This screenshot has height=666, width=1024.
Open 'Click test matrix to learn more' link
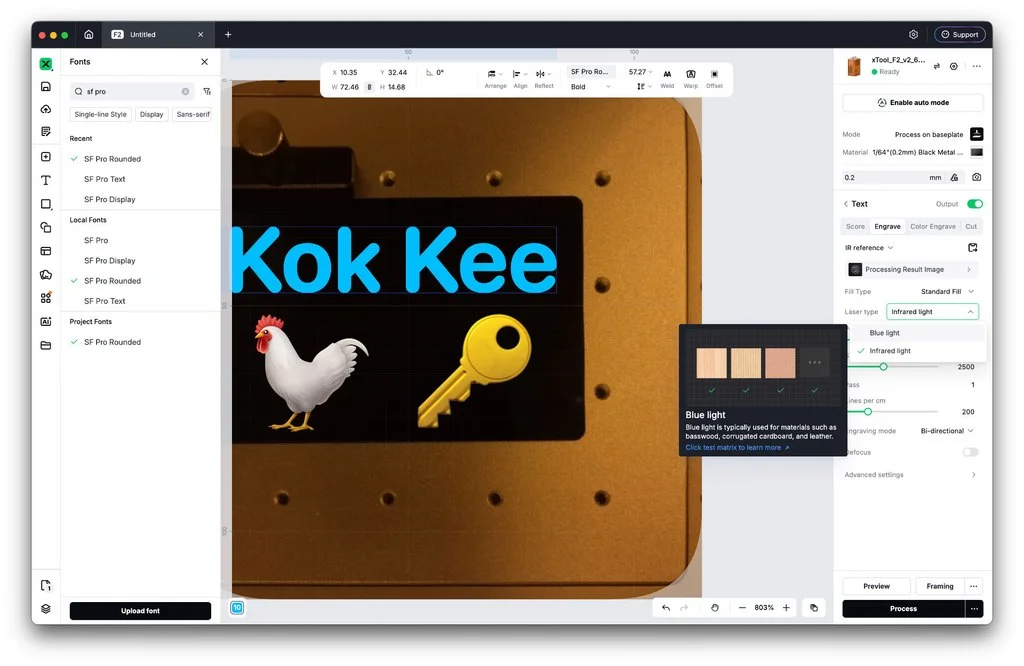click(x=737, y=447)
